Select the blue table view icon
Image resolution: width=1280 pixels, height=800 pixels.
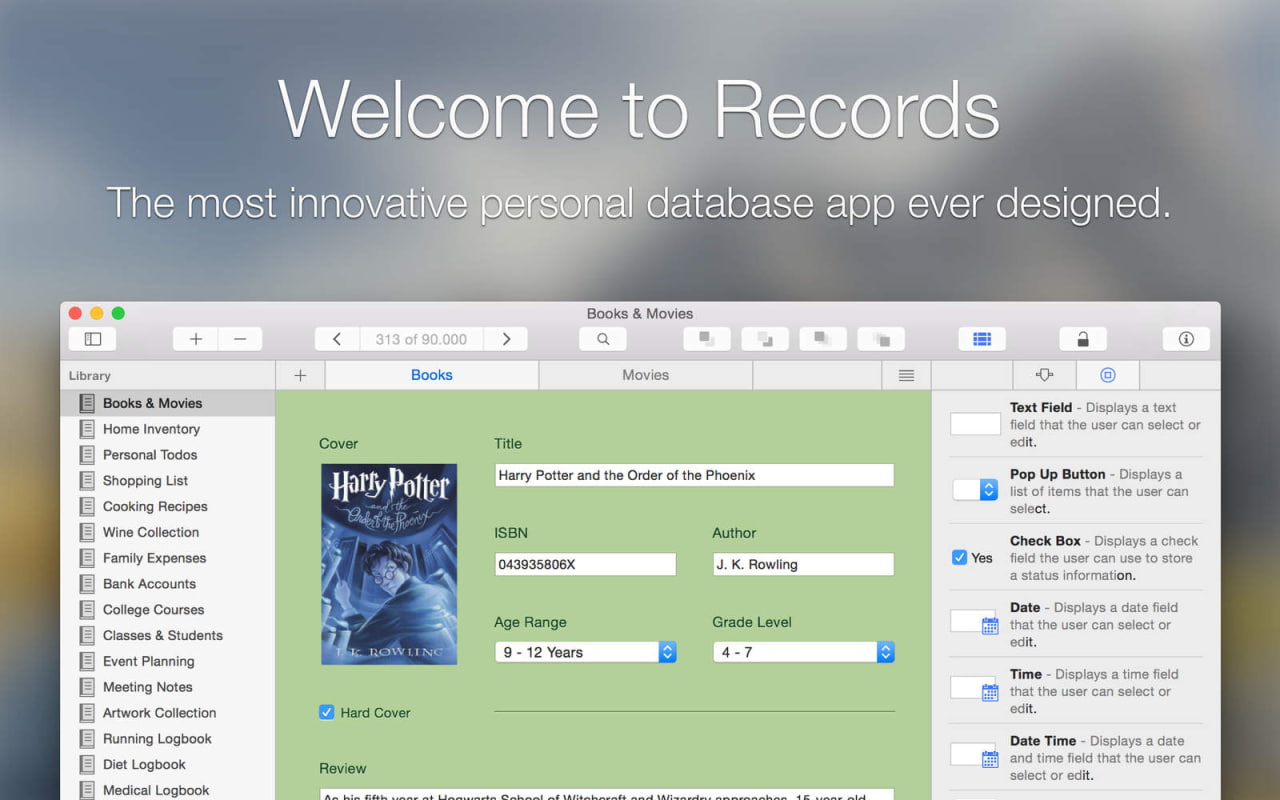[x=982, y=339]
